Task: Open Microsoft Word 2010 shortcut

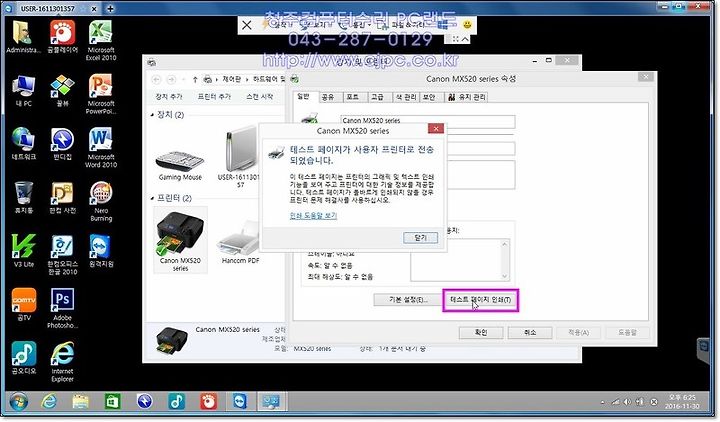Action: coord(101,148)
